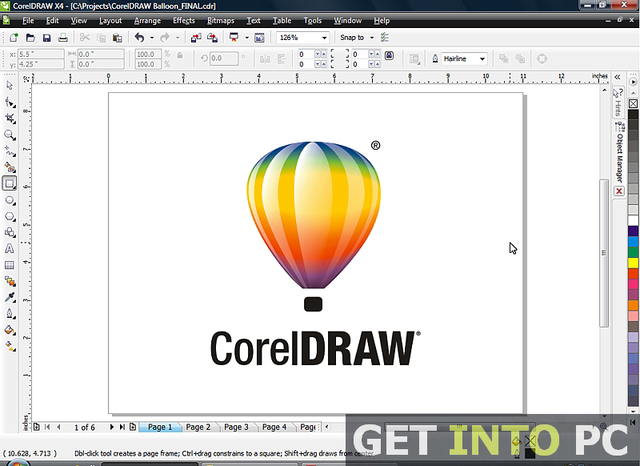The image size is (640, 466).
Task: Click the To Front of Layer icon
Action: click(x=504, y=59)
